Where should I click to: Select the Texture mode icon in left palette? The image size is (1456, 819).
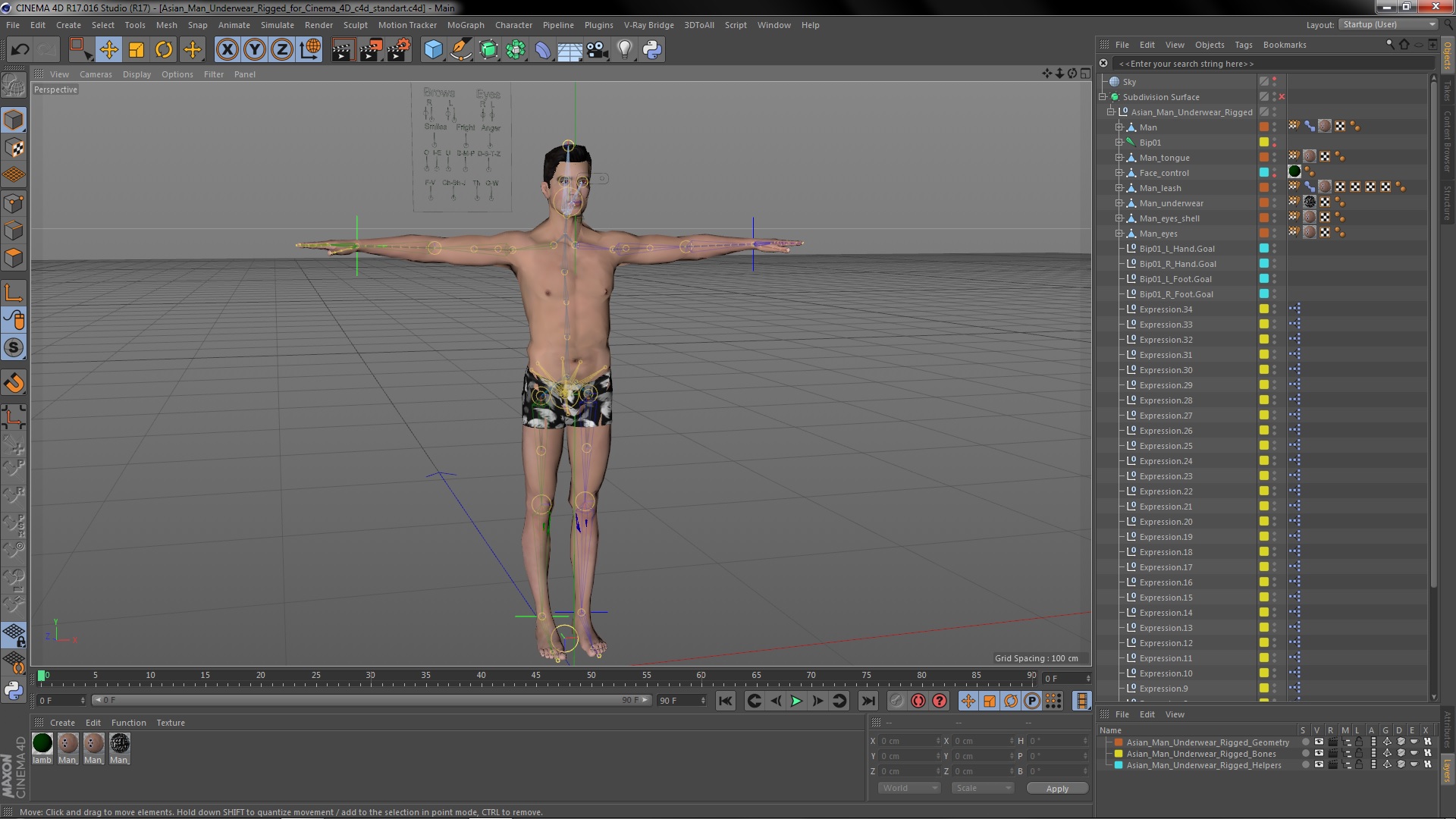pos(14,148)
